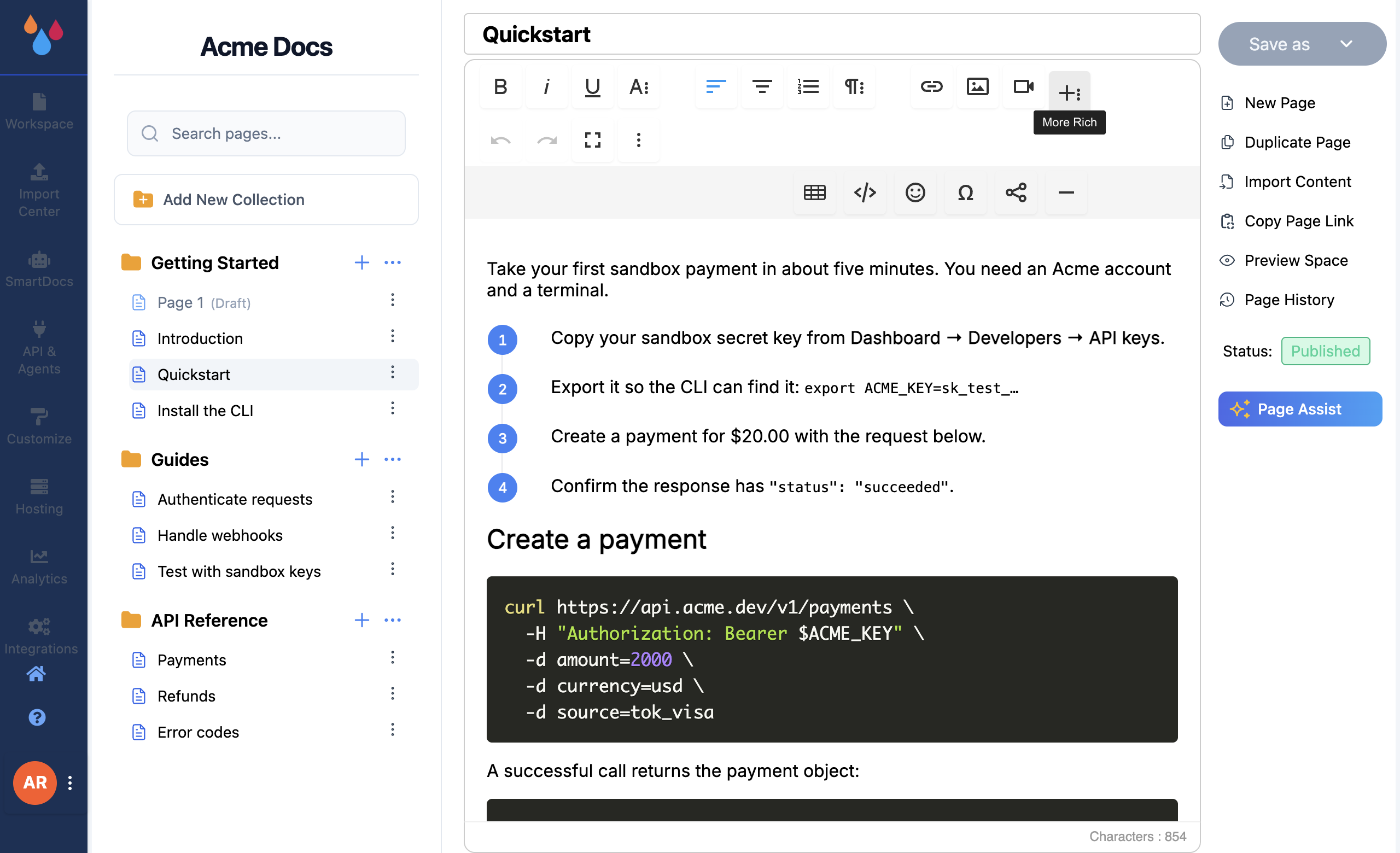This screenshot has width=1400, height=853.
Task: Open options for Introduction page
Action: [x=393, y=336]
